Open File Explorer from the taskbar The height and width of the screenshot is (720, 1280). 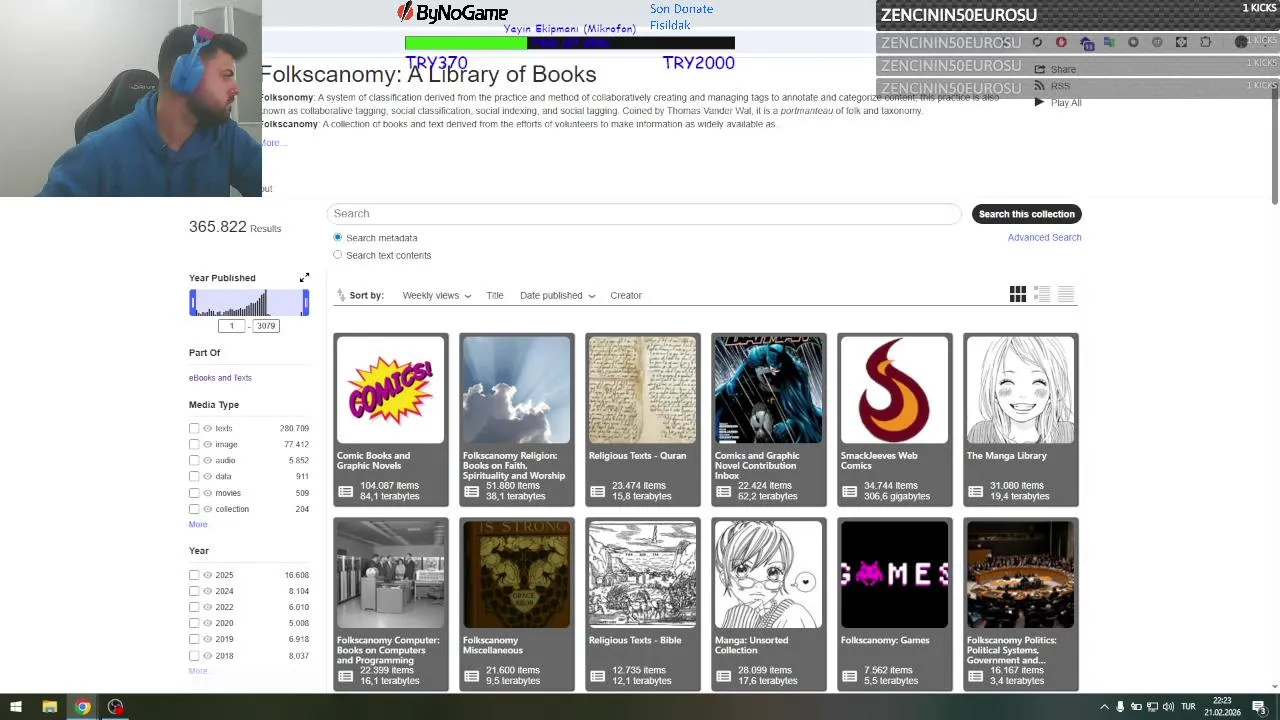point(49,707)
